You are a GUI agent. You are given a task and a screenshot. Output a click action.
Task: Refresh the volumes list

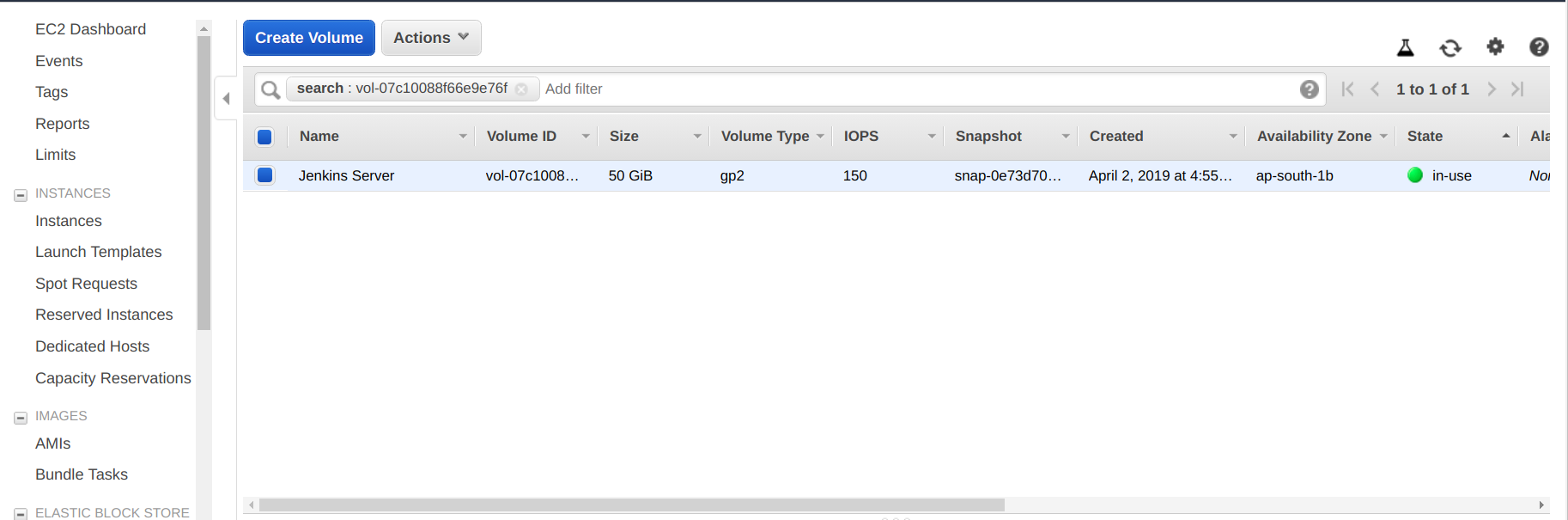click(1450, 48)
